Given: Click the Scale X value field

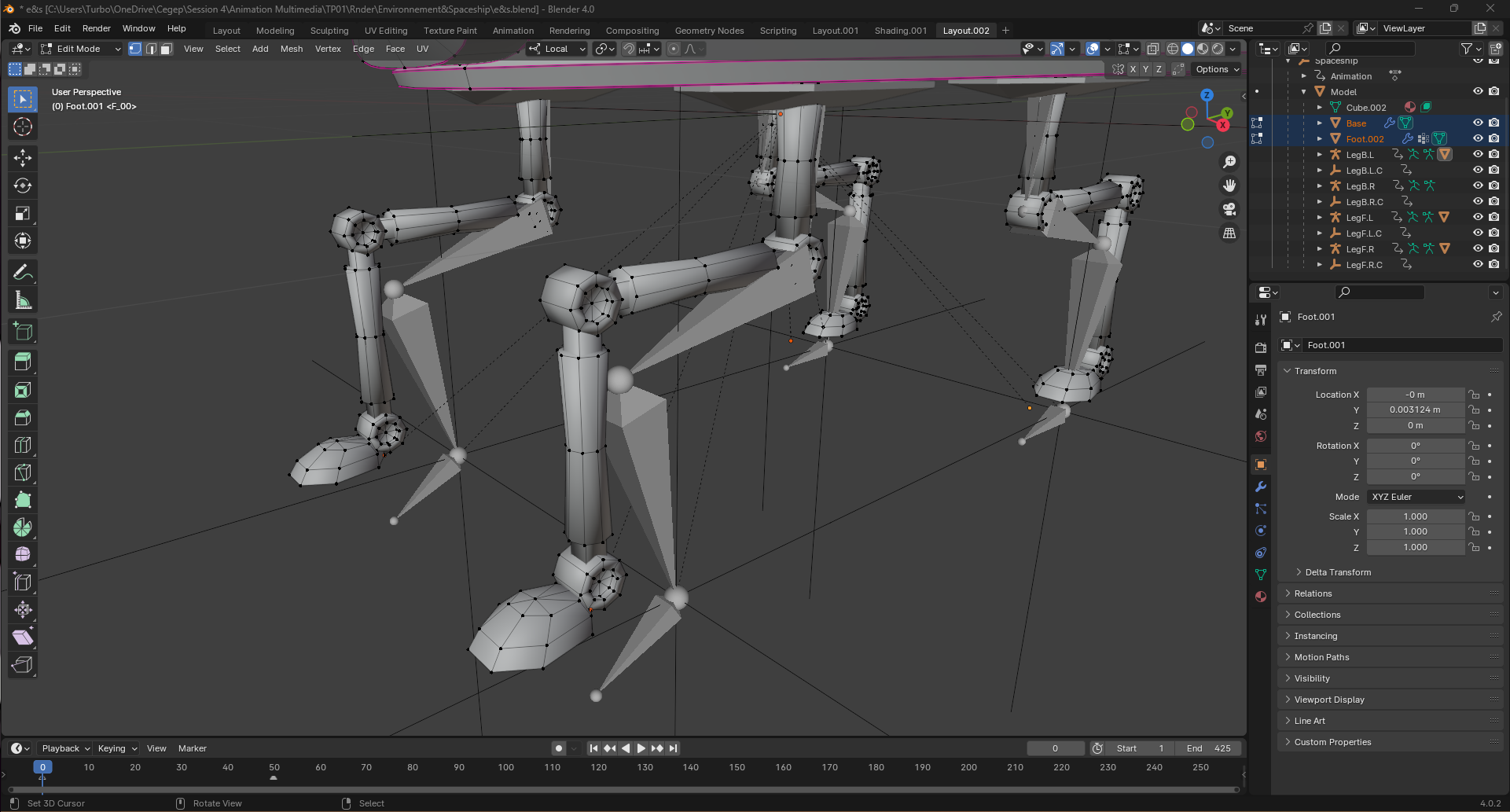Looking at the screenshot, I should pyautogui.click(x=1415, y=516).
